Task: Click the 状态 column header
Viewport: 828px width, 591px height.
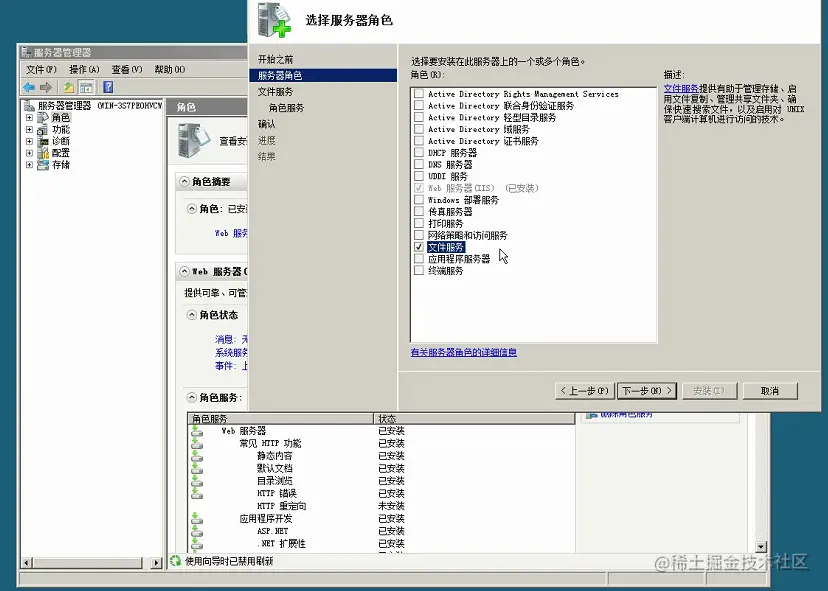Action: [474, 419]
